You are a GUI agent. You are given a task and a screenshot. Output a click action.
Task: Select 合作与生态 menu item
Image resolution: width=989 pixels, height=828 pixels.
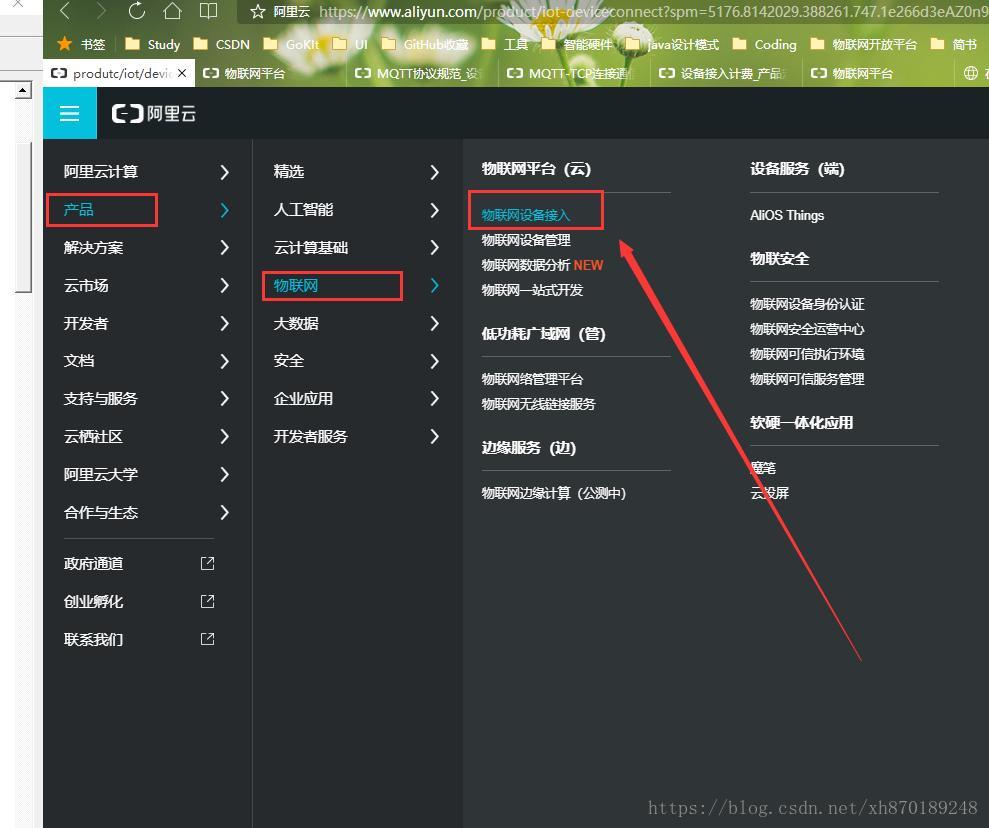pyautogui.click(x=100, y=512)
